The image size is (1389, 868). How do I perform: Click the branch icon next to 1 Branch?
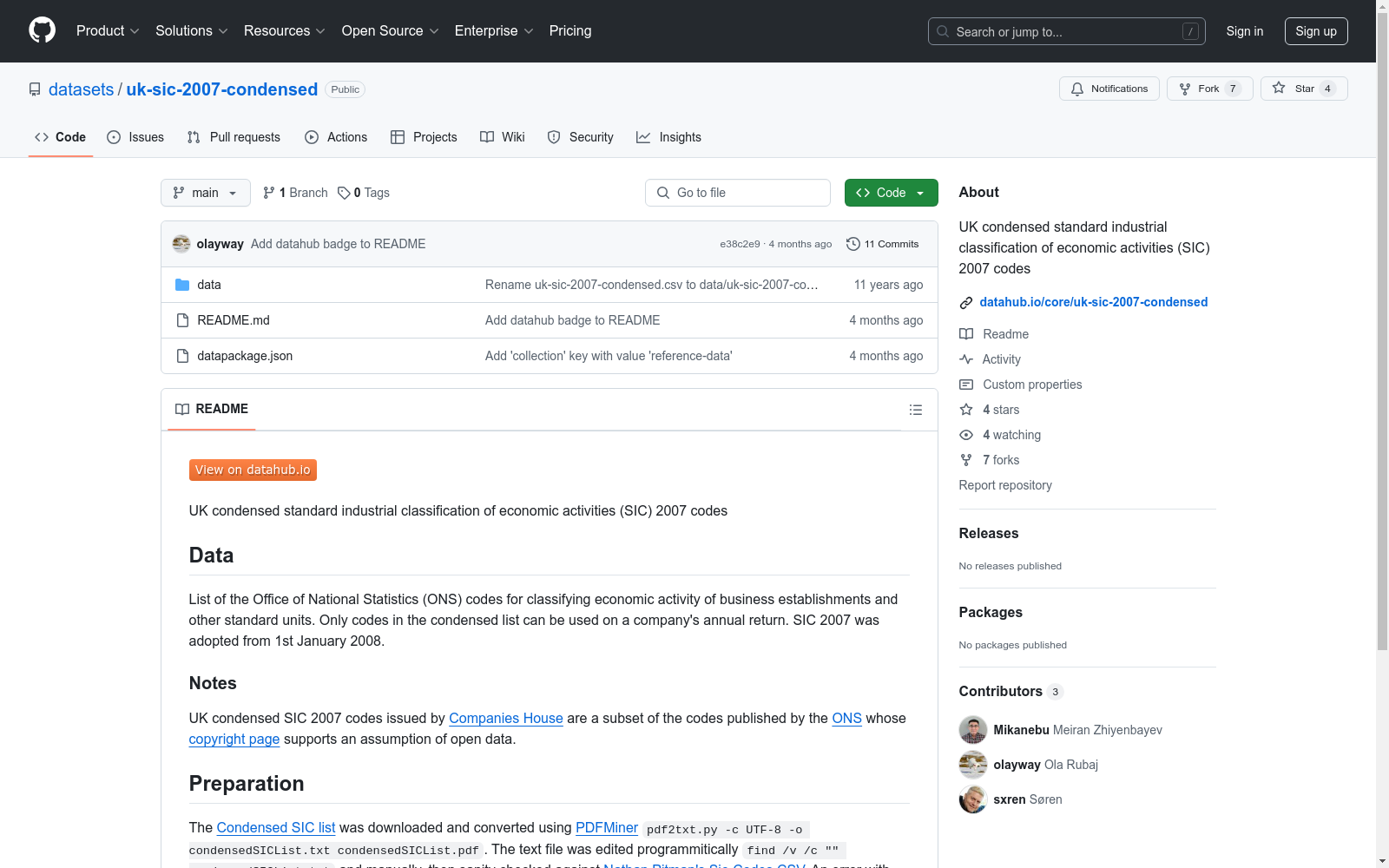269,193
